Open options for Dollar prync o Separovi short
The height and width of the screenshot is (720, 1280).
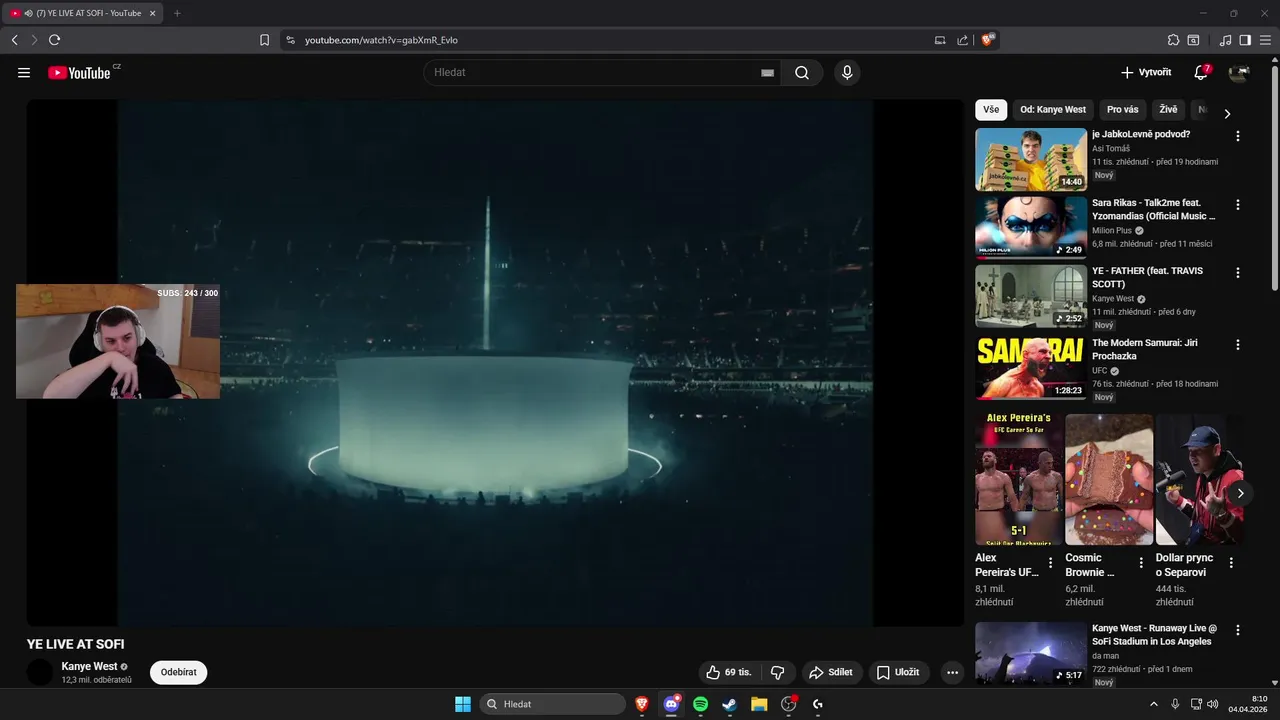(1231, 563)
